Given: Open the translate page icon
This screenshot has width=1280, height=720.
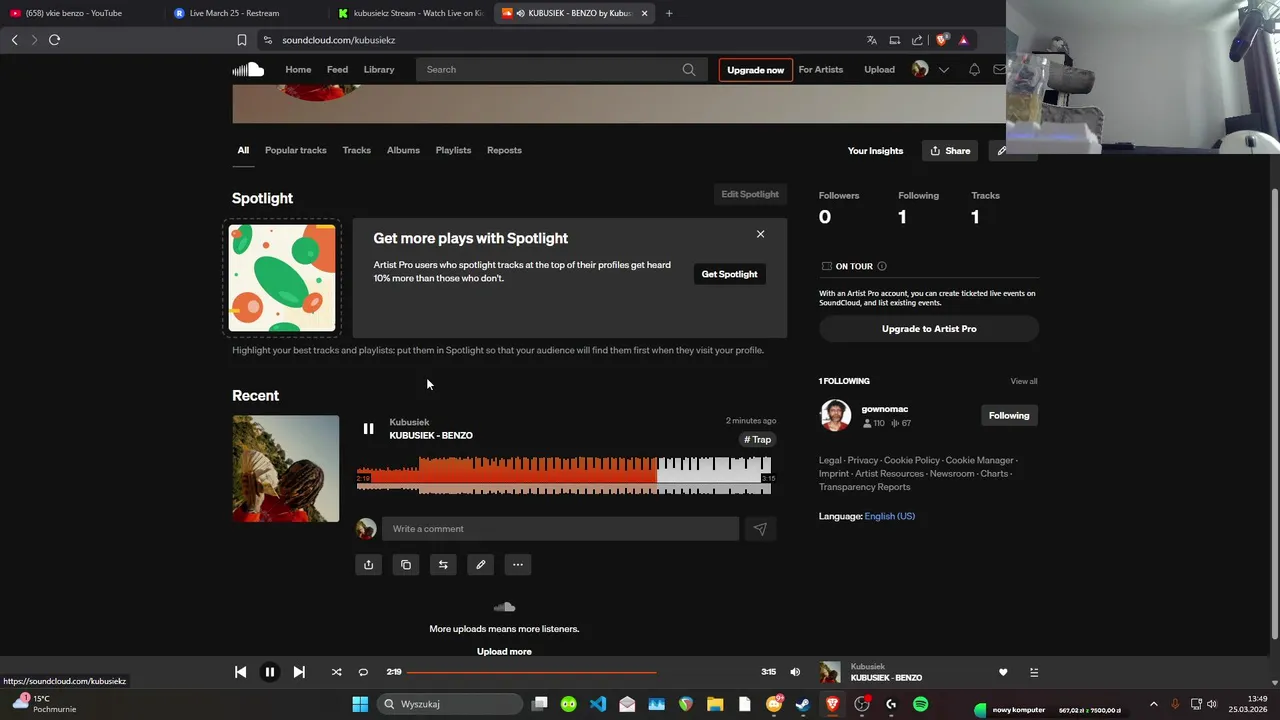Looking at the screenshot, I should coord(872,40).
